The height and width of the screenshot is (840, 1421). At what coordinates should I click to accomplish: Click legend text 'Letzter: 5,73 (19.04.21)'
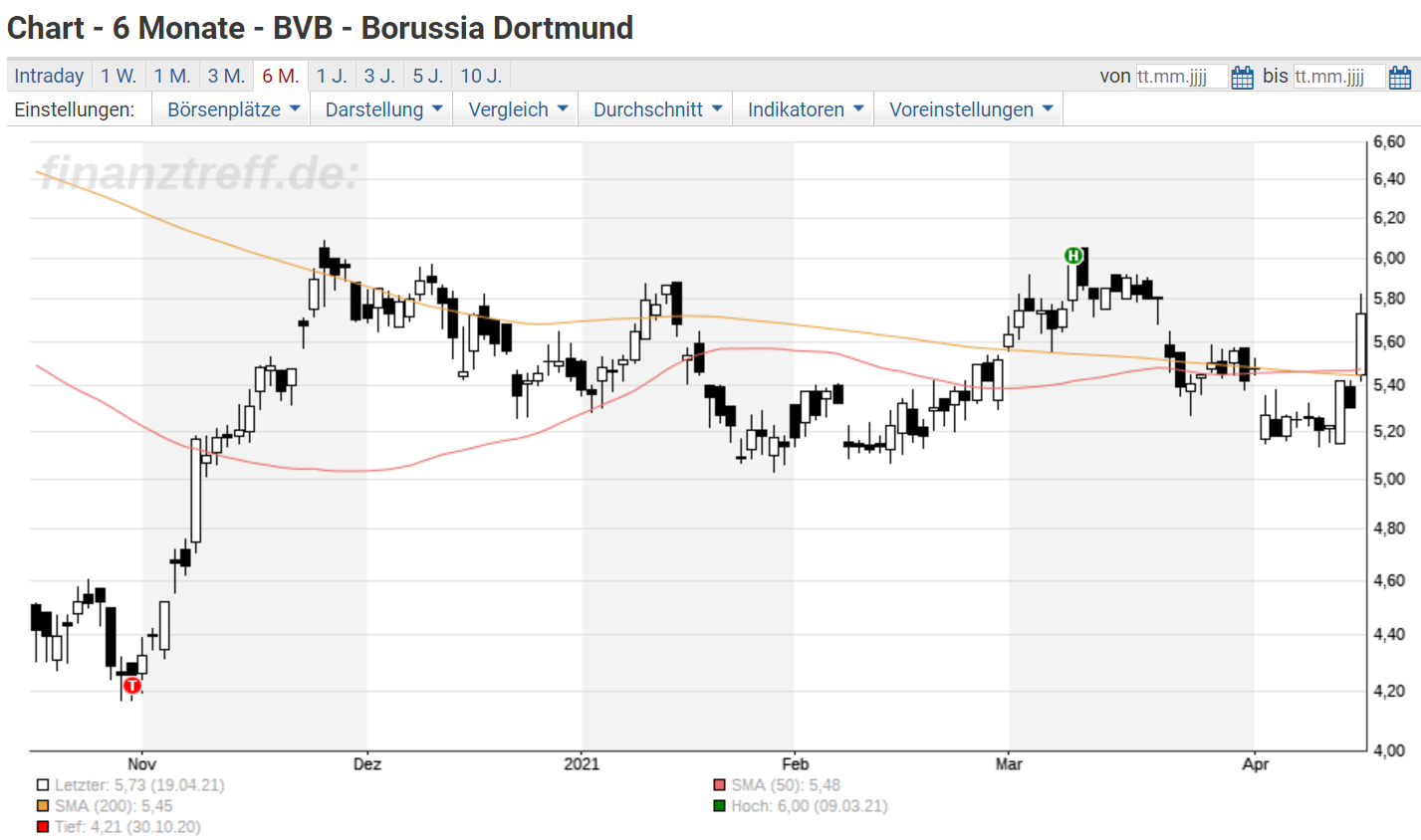(x=139, y=785)
